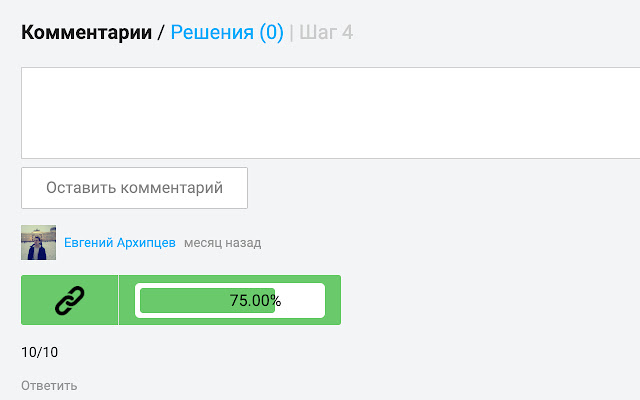
Task: Click the месяц назад timestamp
Action: coord(222,243)
